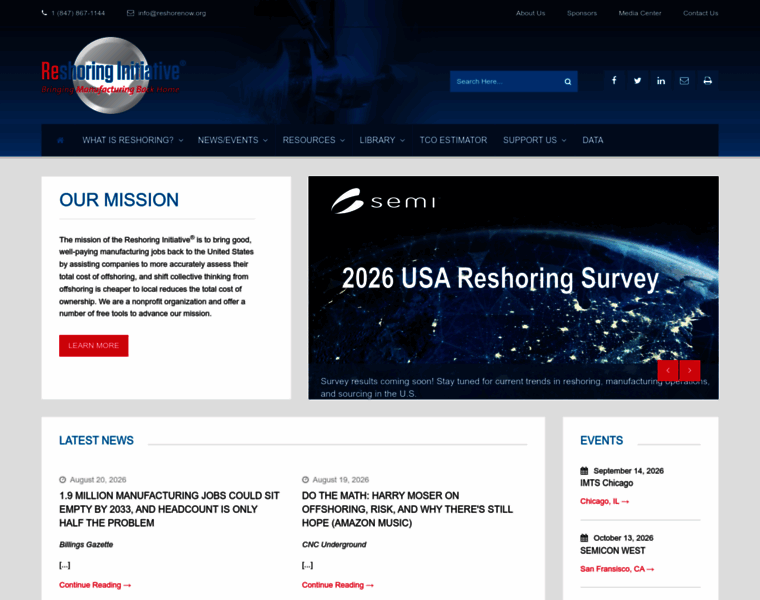The width and height of the screenshot is (760, 600).
Task: Click the Reshoring Initiative logo
Action: [113, 76]
